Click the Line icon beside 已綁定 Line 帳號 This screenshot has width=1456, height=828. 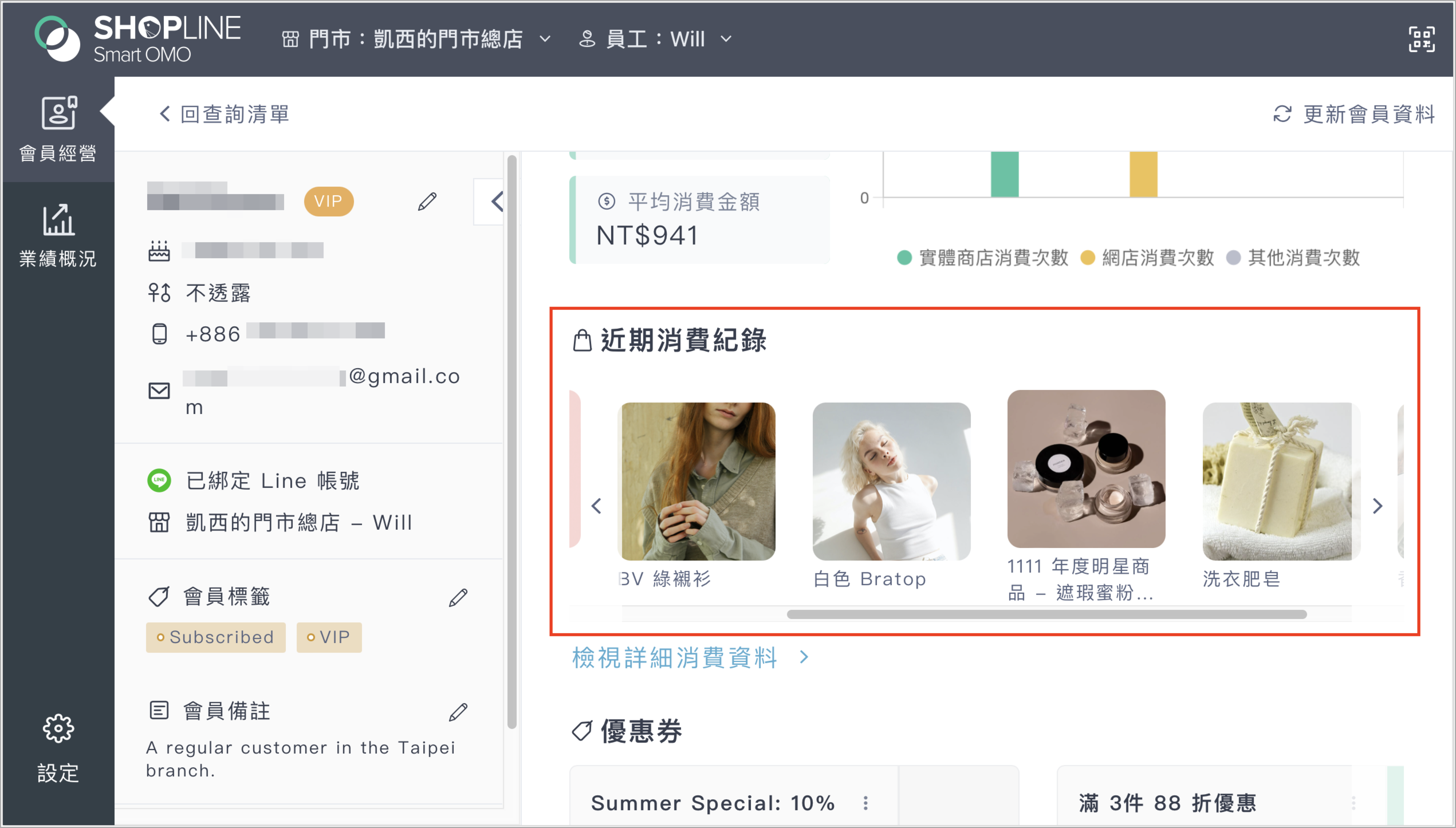coord(159,480)
